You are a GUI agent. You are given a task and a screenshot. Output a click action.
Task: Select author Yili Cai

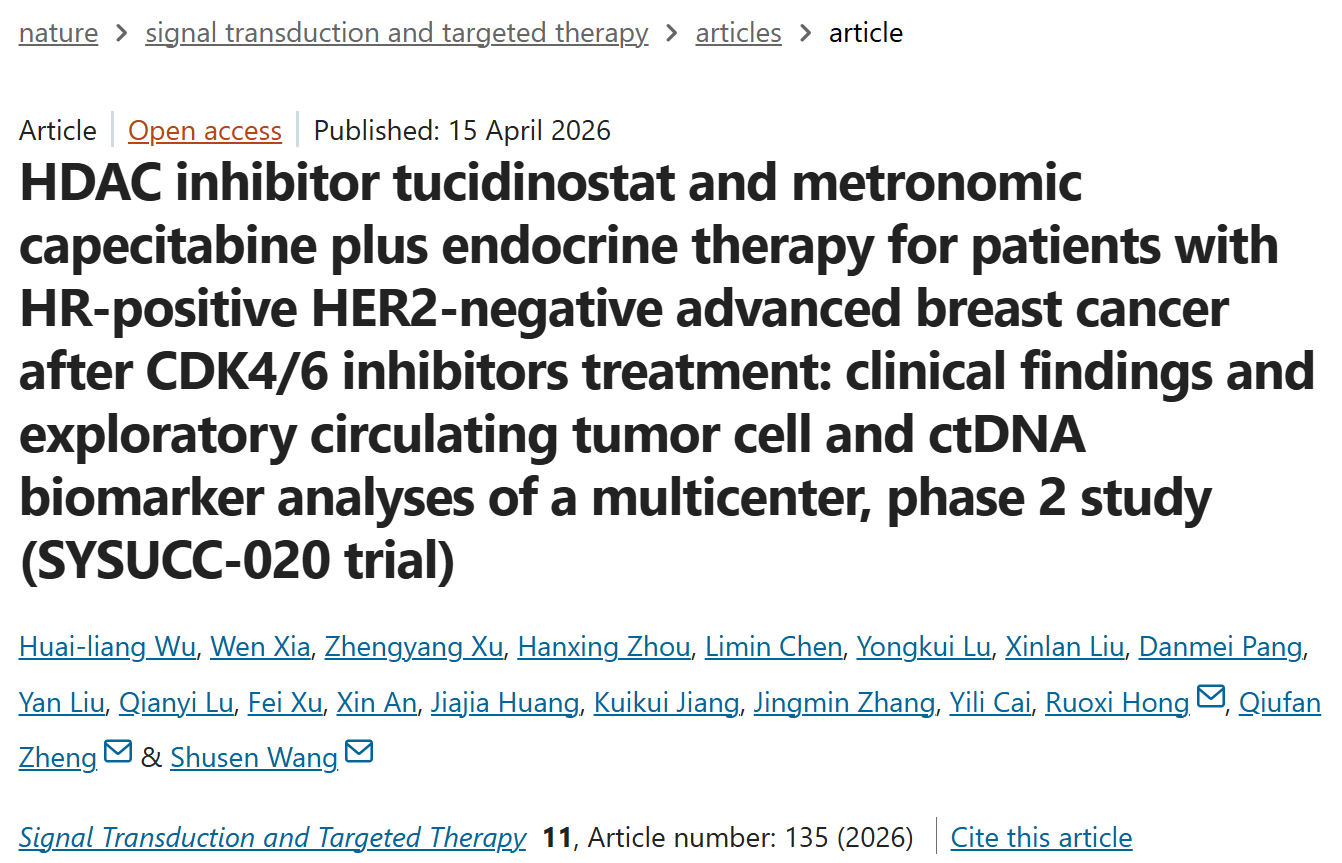(990, 703)
